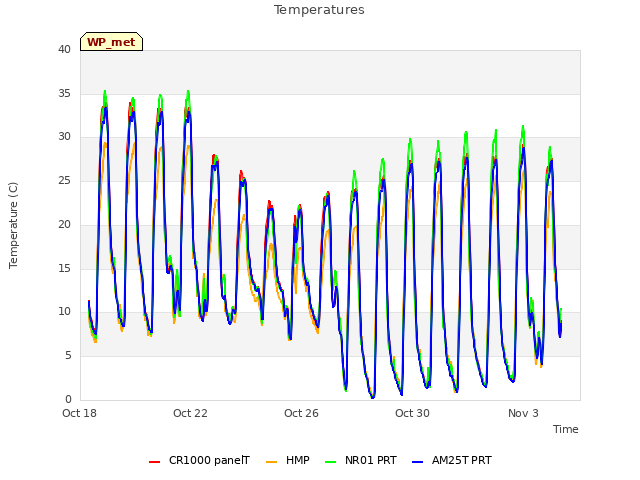Click the red CR1000 panelT legend swatch
The image size is (640, 480).
pos(154,462)
